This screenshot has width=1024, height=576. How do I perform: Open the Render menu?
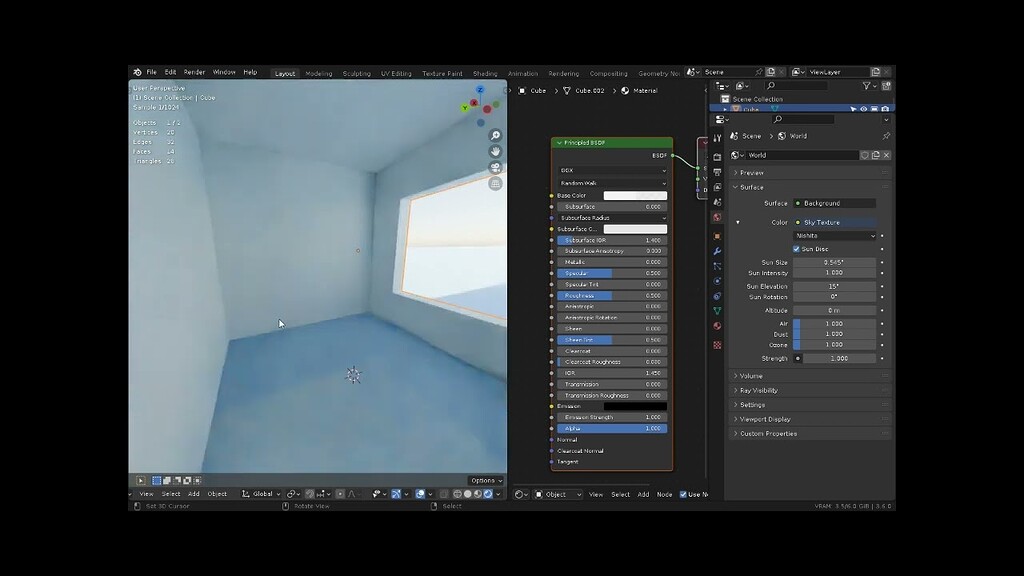(194, 73)
